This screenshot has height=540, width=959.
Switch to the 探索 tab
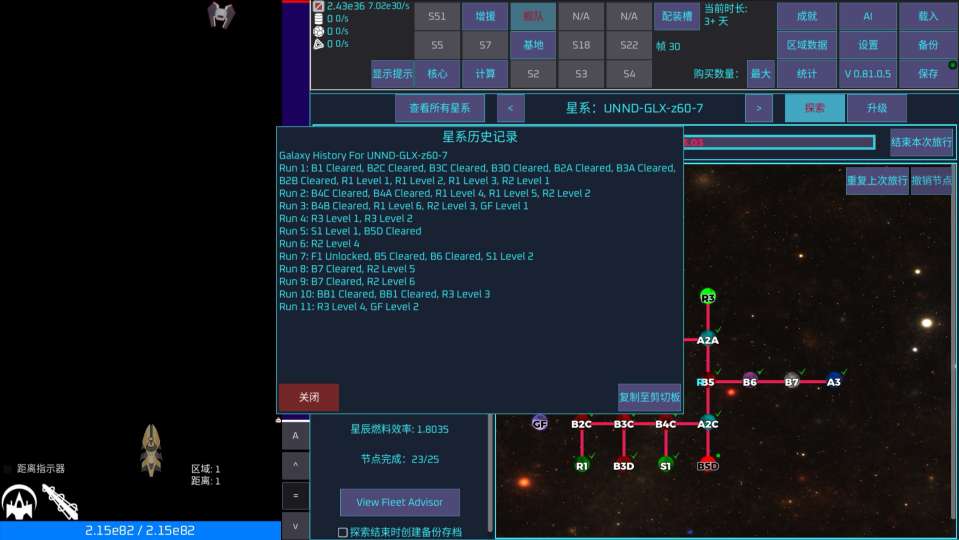click(815, 108)
